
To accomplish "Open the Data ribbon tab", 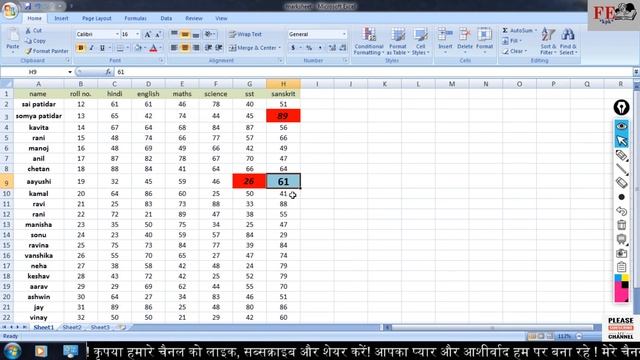I will point(166,18).
